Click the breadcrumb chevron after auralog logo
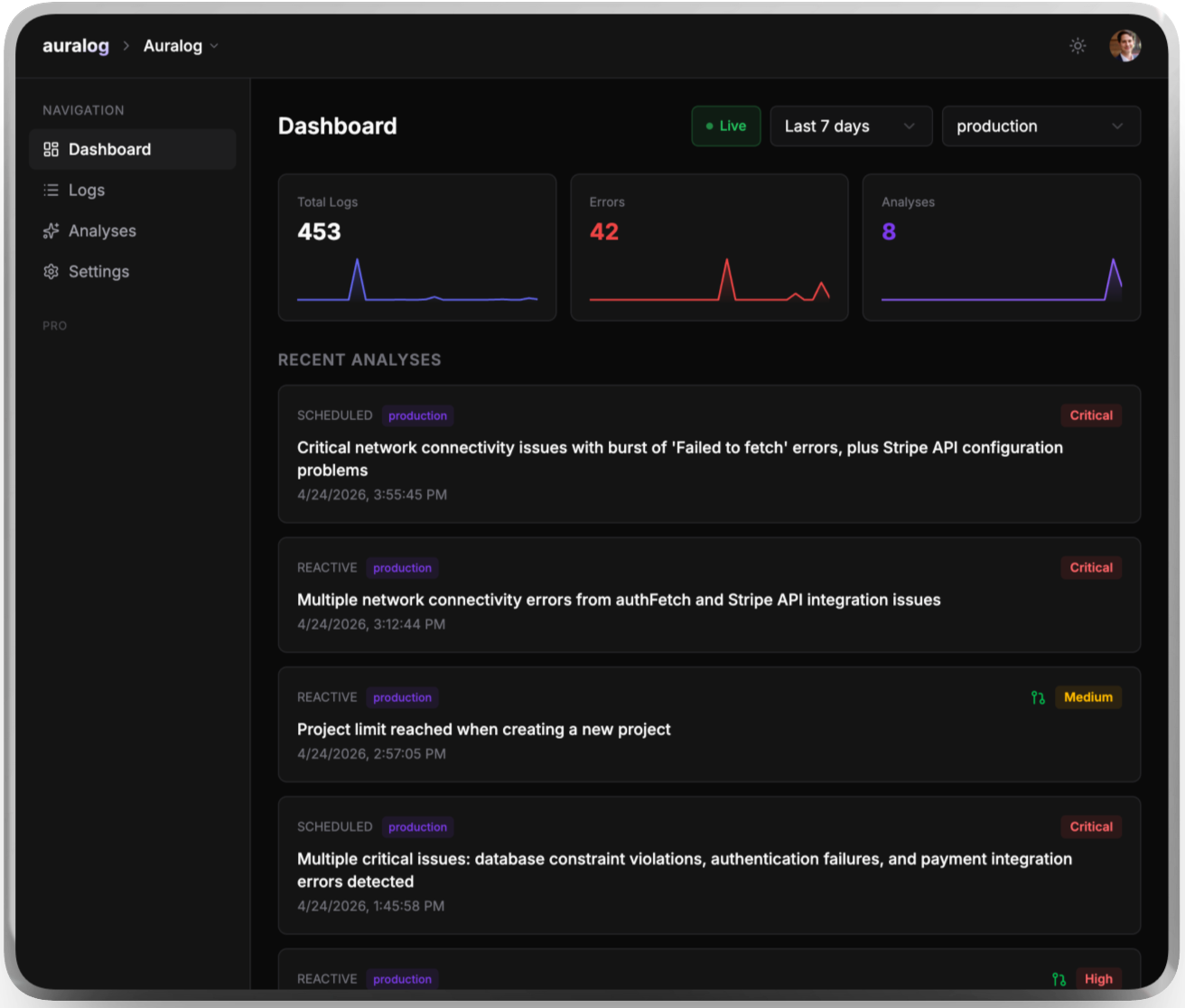Viewport: 1185px width, 1008px height. pyautogui.click(x=126, y=45)
